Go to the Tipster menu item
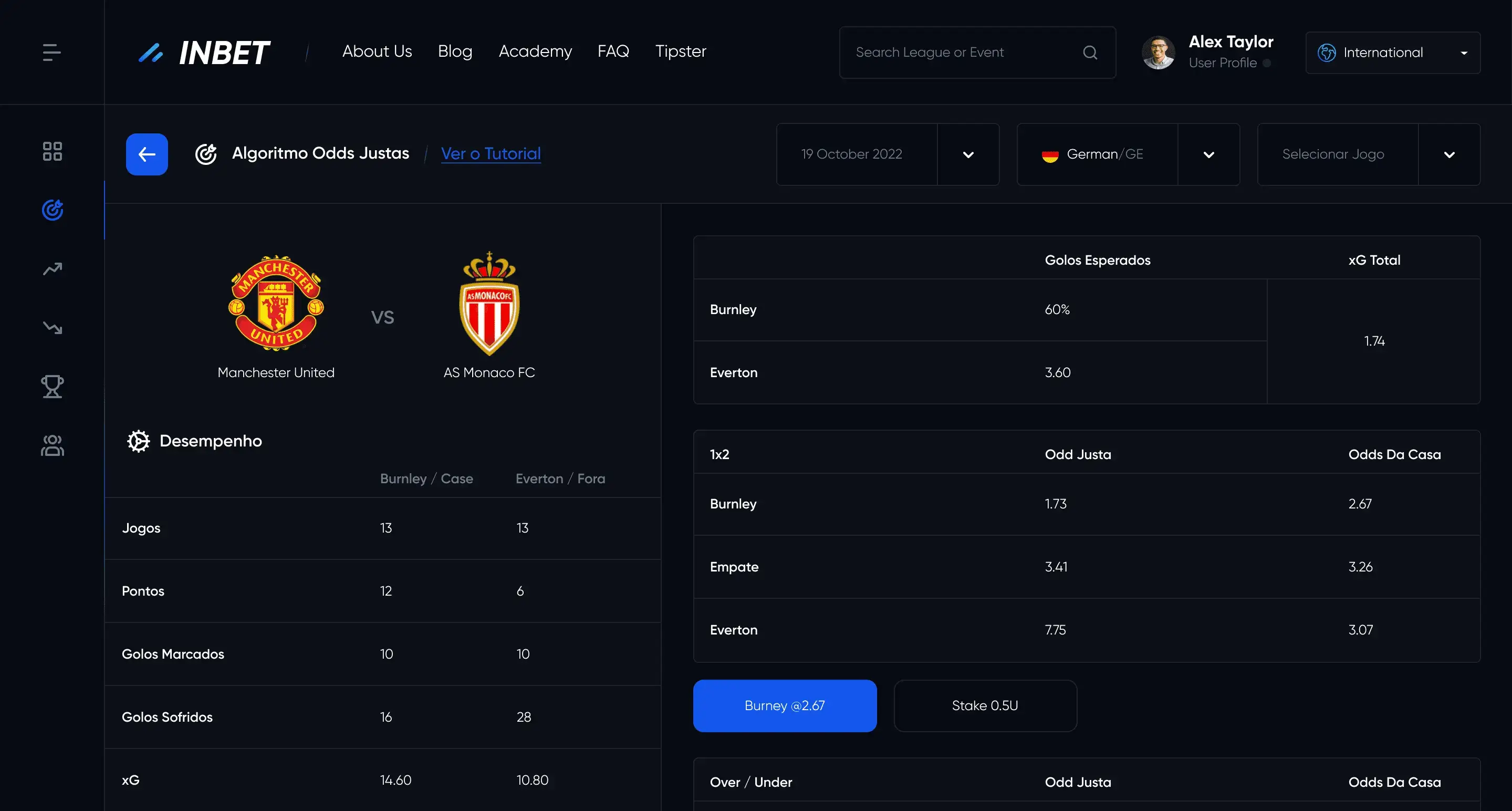 click(x=680, y=51)
